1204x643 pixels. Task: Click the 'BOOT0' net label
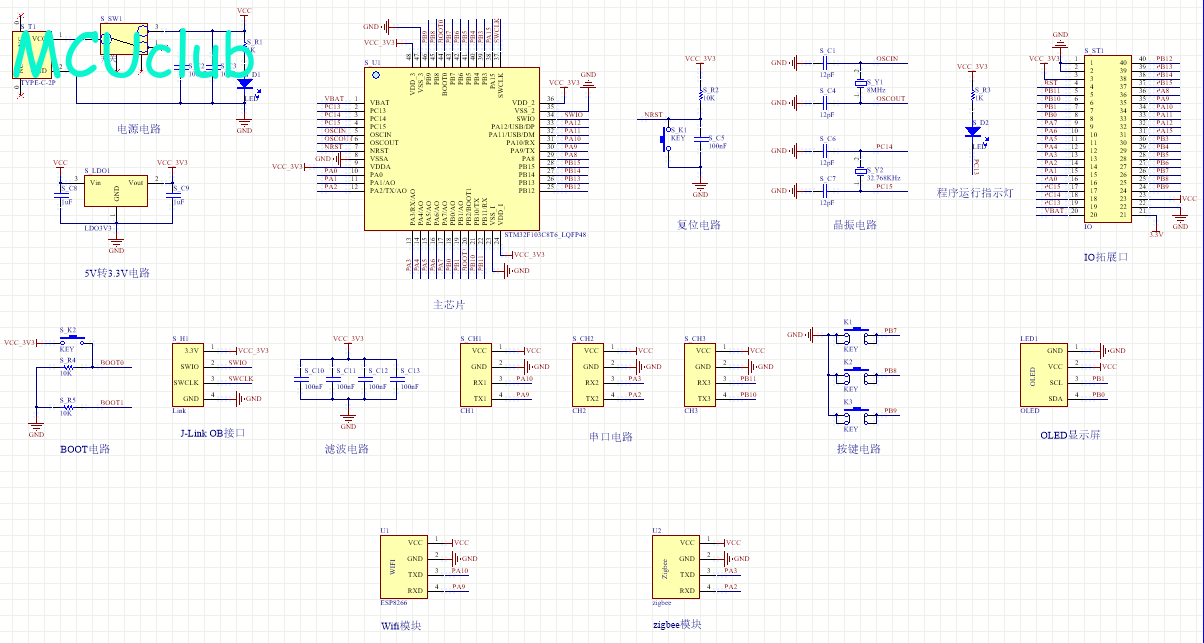[112, 363]
